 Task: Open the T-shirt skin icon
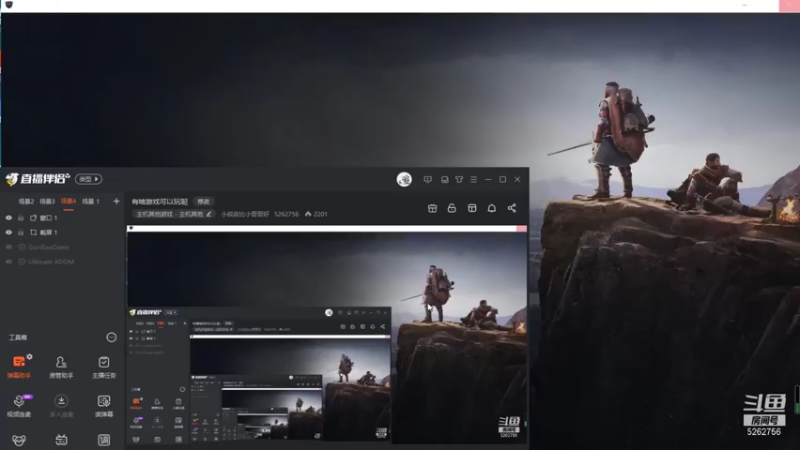(459, 180)
